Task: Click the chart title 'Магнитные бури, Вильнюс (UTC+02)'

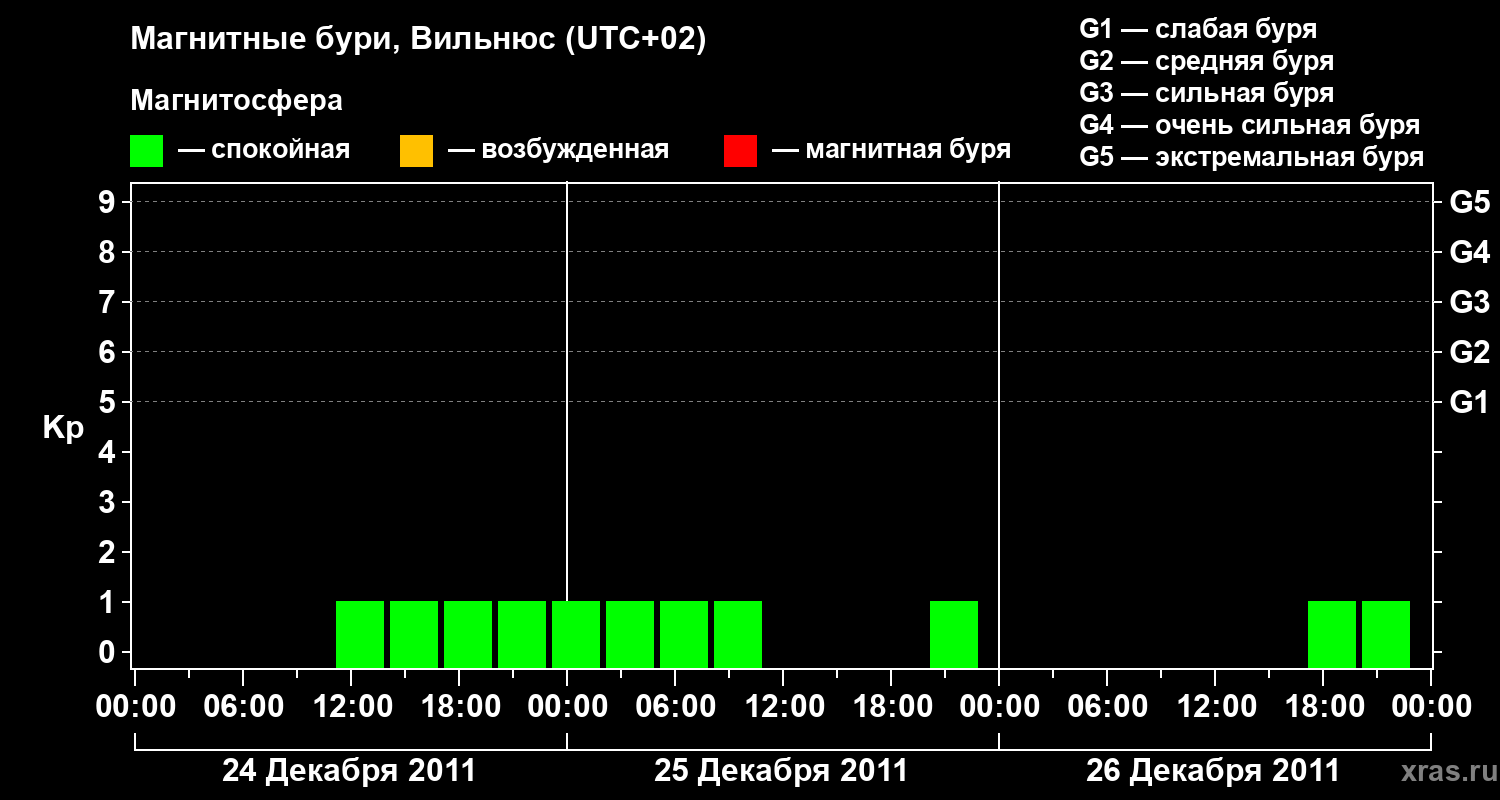Action: coord(418,40)
